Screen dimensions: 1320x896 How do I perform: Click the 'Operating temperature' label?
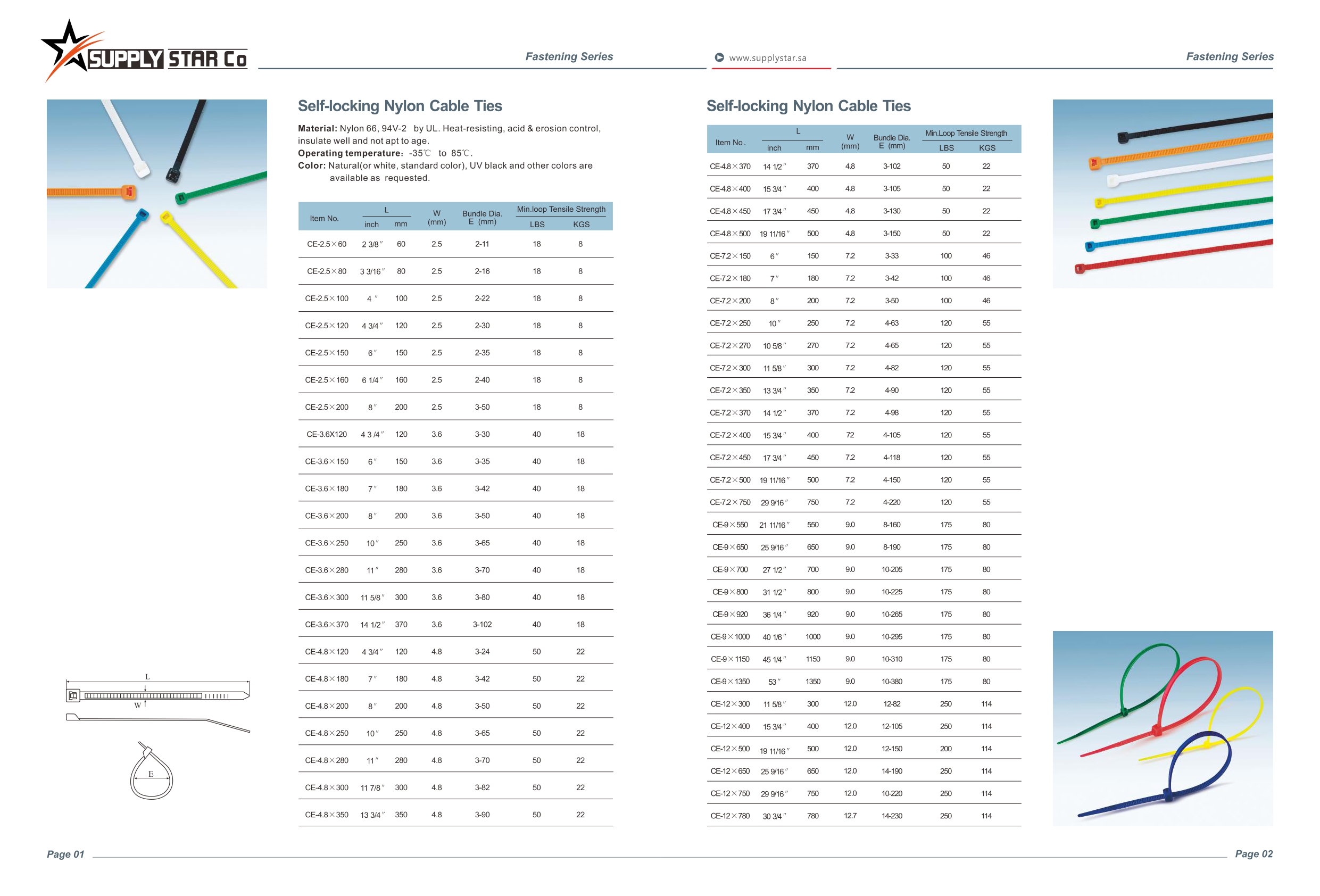(x=350, y=153)
